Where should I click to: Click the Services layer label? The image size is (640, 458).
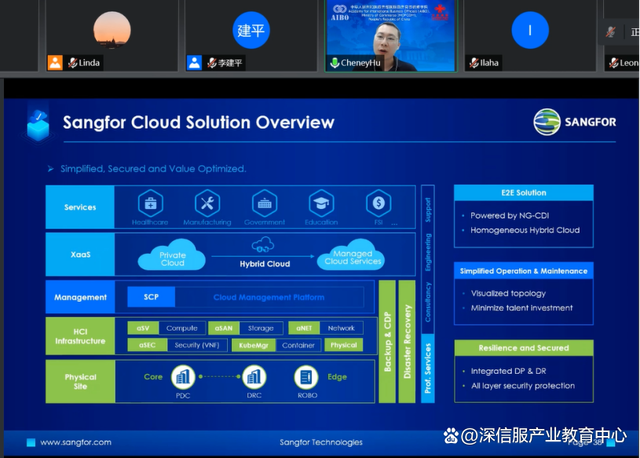tap(80, 207)
